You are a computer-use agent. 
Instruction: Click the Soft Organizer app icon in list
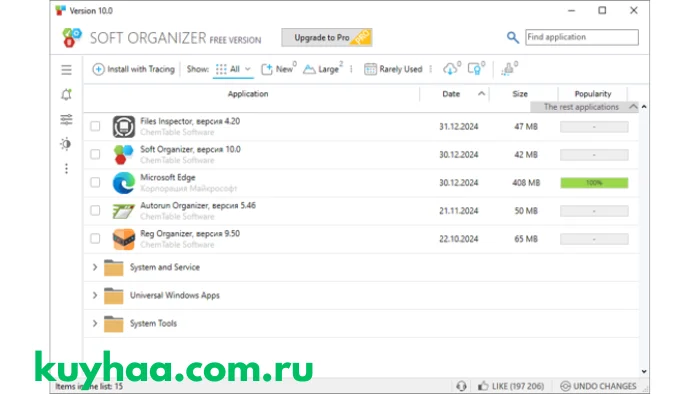[x=123, y=154]
